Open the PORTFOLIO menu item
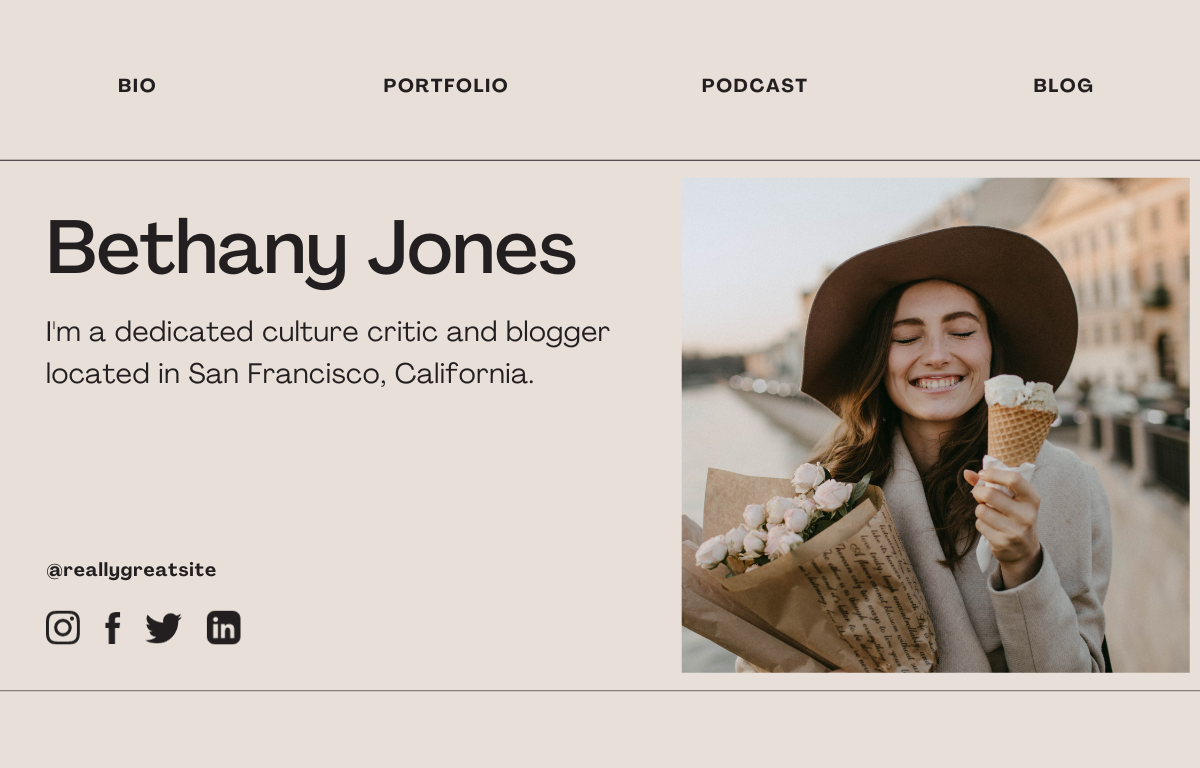Viewport: 1200px width, 768px height. pyautogui.click(x=446, y=86)
